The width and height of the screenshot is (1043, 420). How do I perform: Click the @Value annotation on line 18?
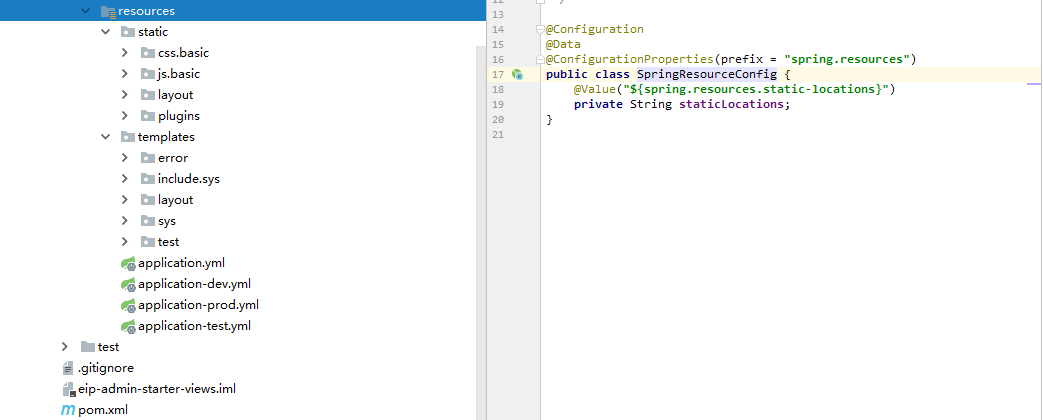[595, 89]
